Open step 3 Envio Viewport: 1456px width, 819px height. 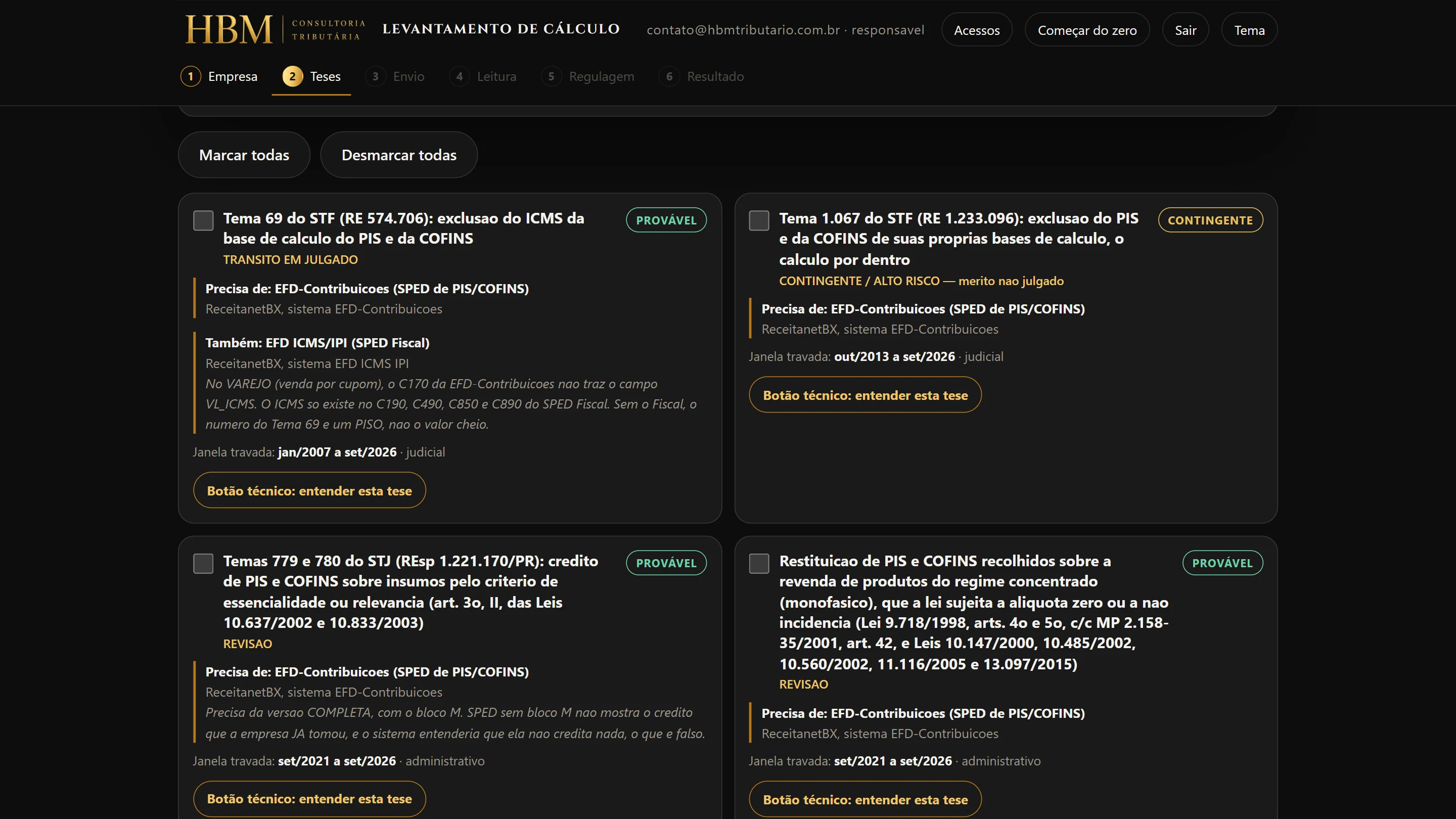(395, 76)
